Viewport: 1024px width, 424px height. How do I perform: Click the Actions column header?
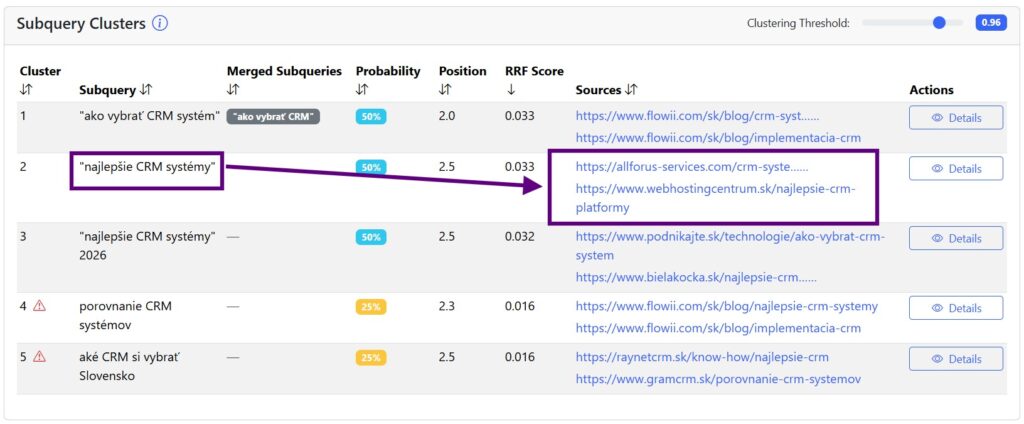931,90
